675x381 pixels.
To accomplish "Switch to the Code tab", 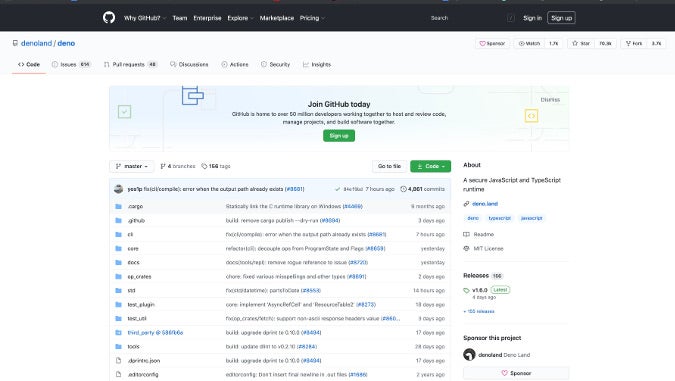I will (x=29, y=65).
